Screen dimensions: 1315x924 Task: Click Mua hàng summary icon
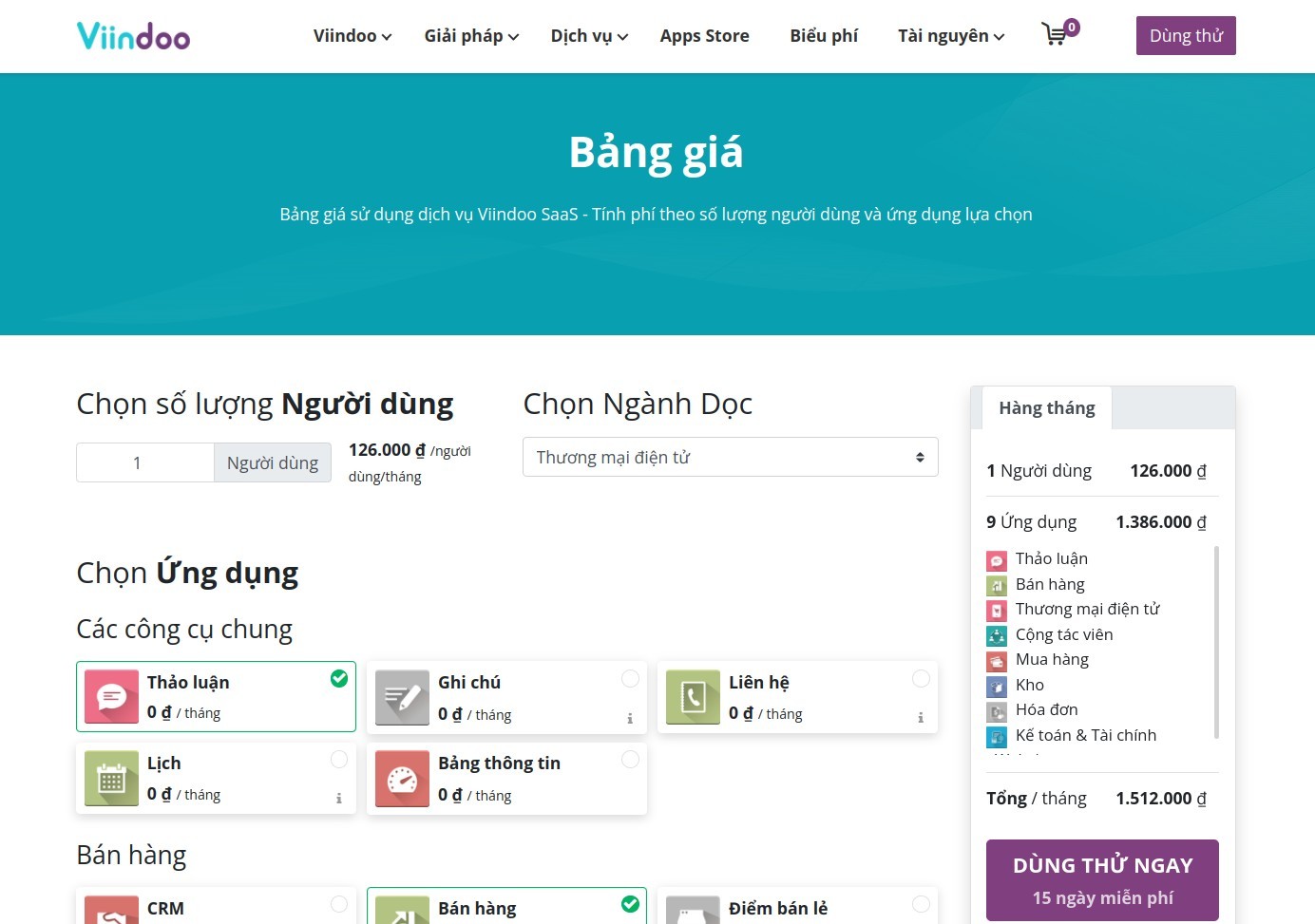coord(997,661)
